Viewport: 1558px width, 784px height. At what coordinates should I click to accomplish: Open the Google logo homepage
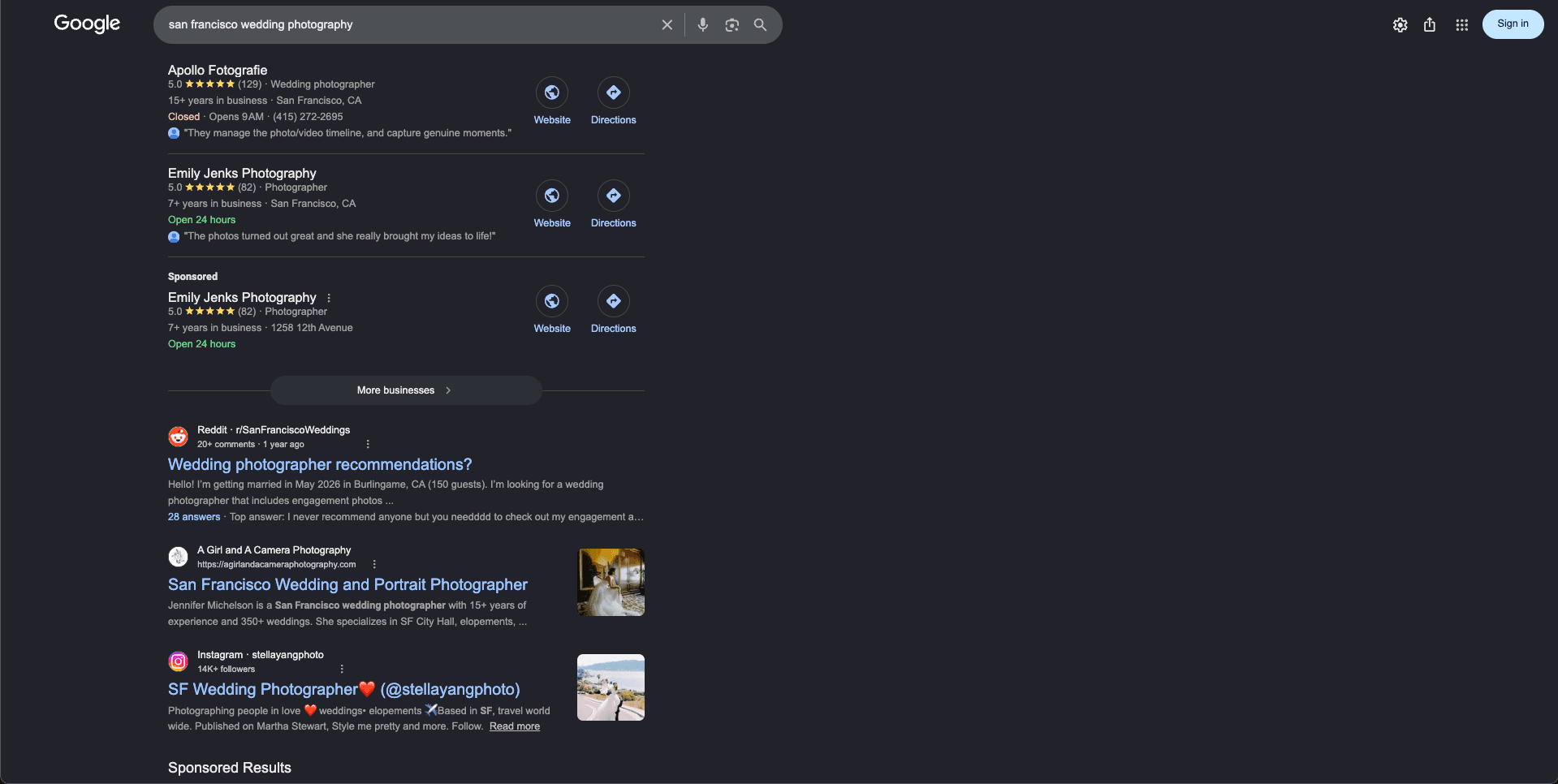point(87,24)
